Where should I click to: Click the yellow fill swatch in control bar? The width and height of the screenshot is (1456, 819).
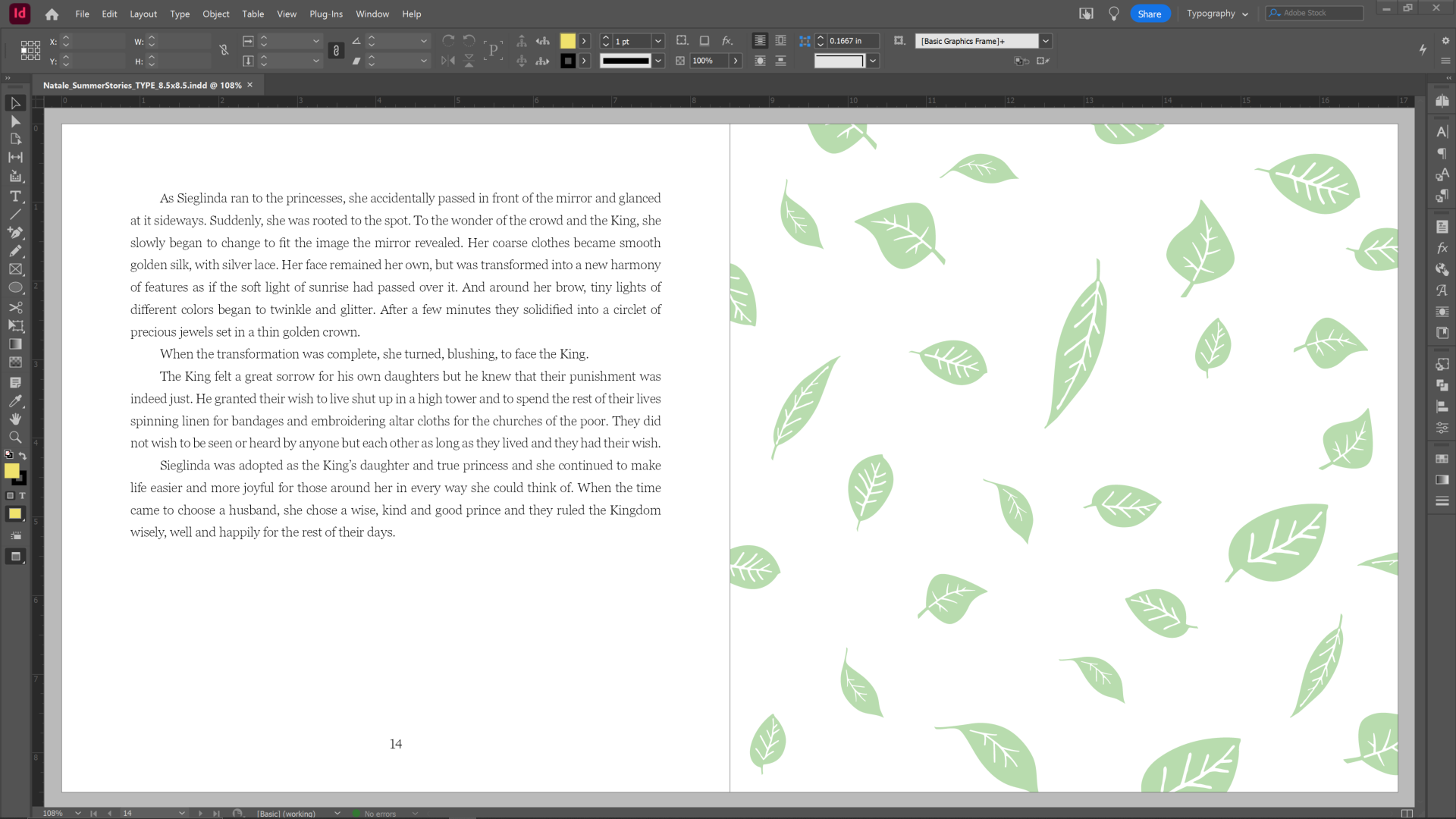pyautogui.click(x=567, y=41)
